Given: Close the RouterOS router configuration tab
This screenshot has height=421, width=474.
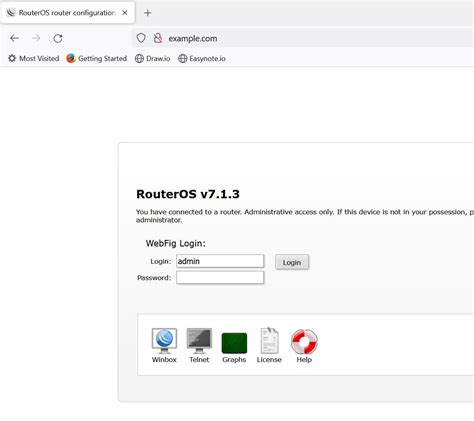Looking at the screenshot, I should pyautogui.click(x=125, y=13).
